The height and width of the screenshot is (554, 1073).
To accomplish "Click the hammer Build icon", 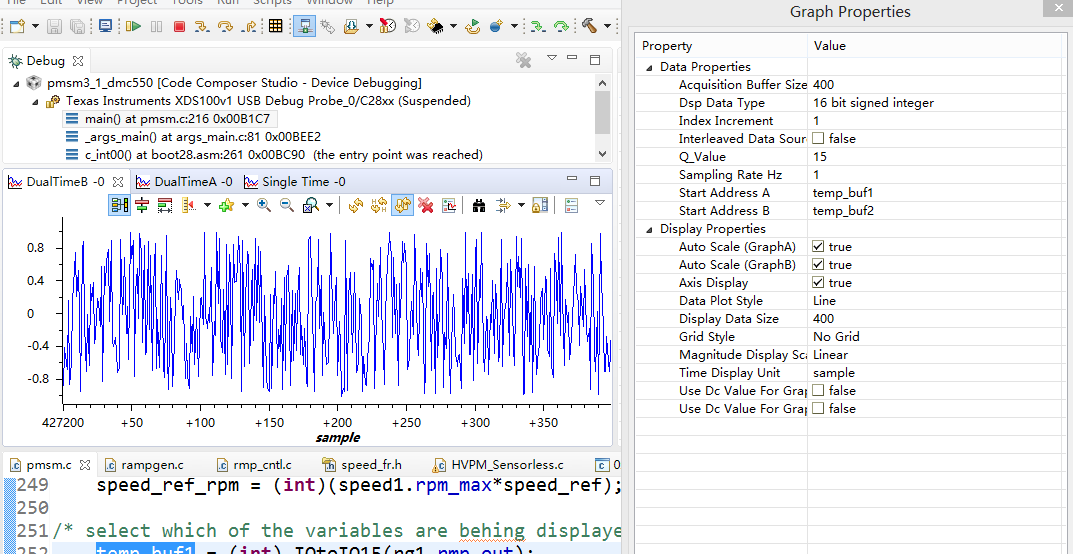I will (x=590, y=26).
